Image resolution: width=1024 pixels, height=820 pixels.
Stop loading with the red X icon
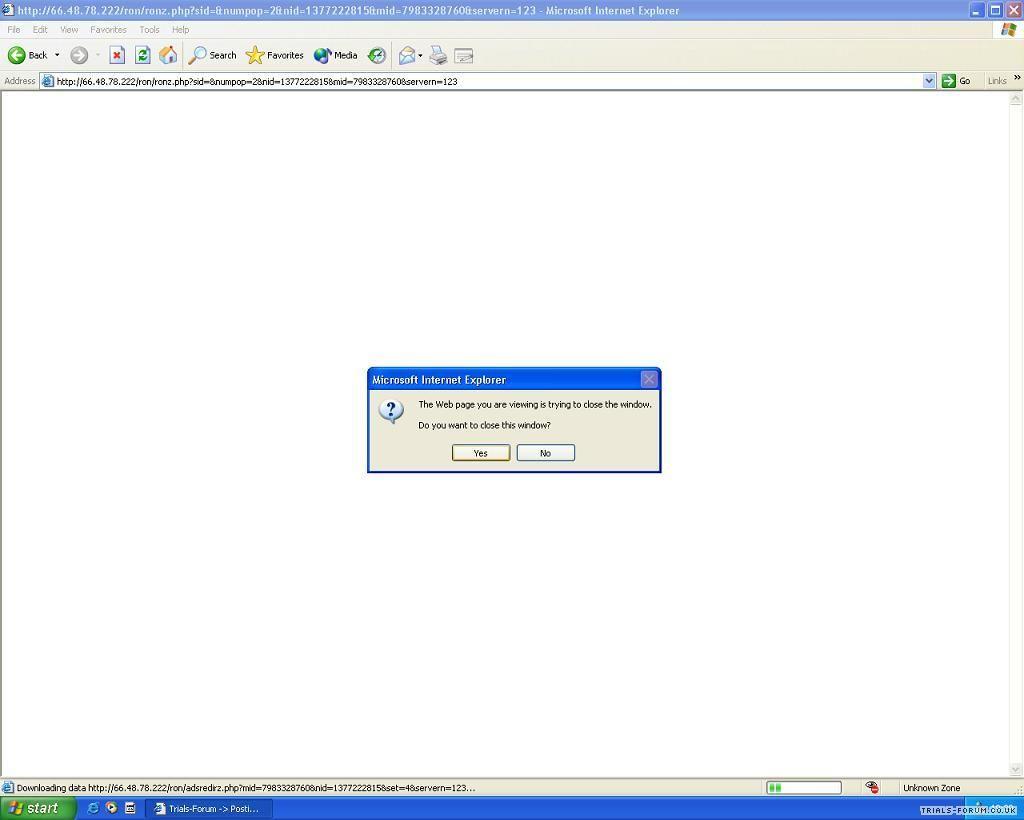pyautogui.click(x=117, y=55)
